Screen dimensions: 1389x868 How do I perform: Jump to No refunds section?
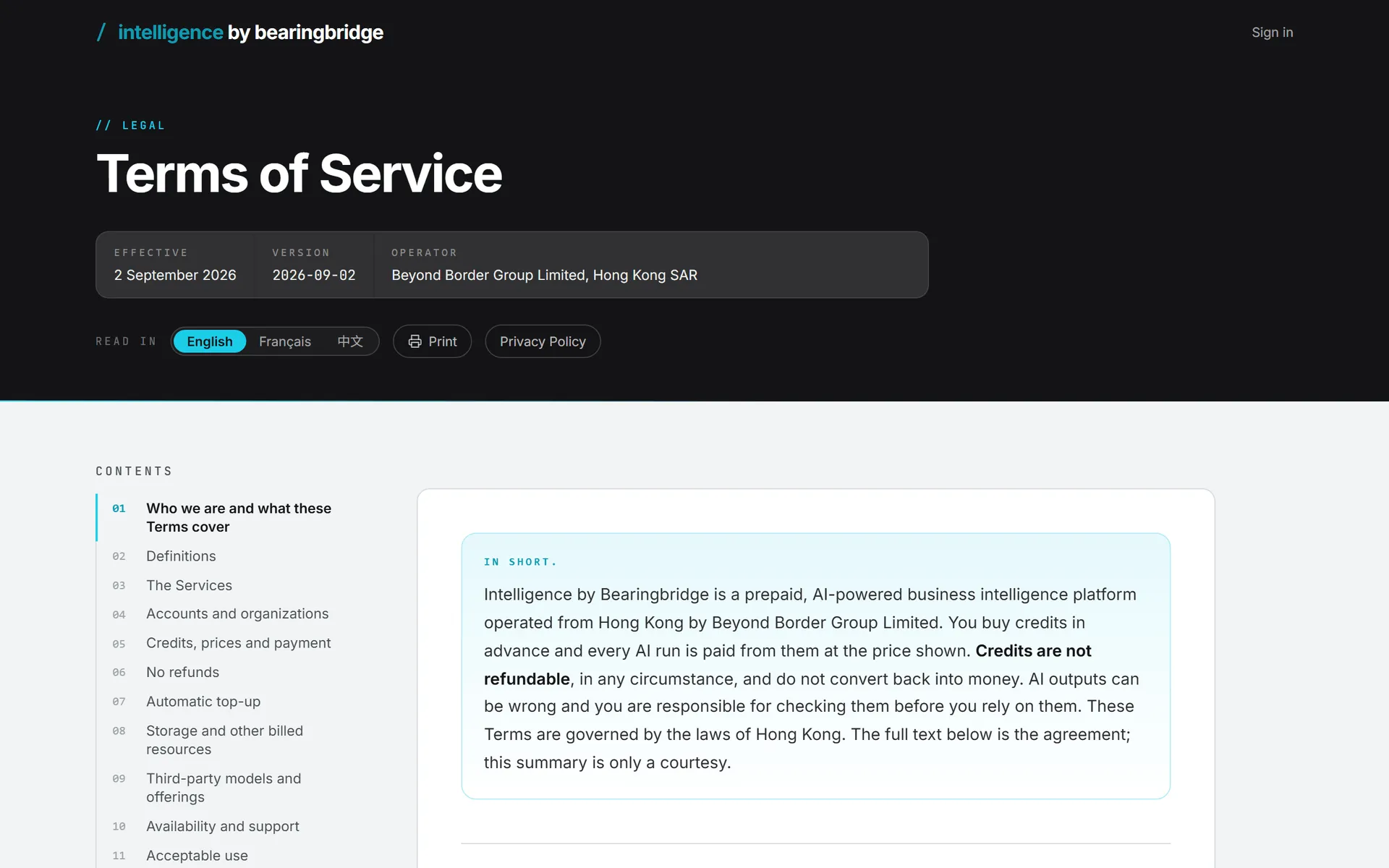pyautogui.click(x=182, y=672)
